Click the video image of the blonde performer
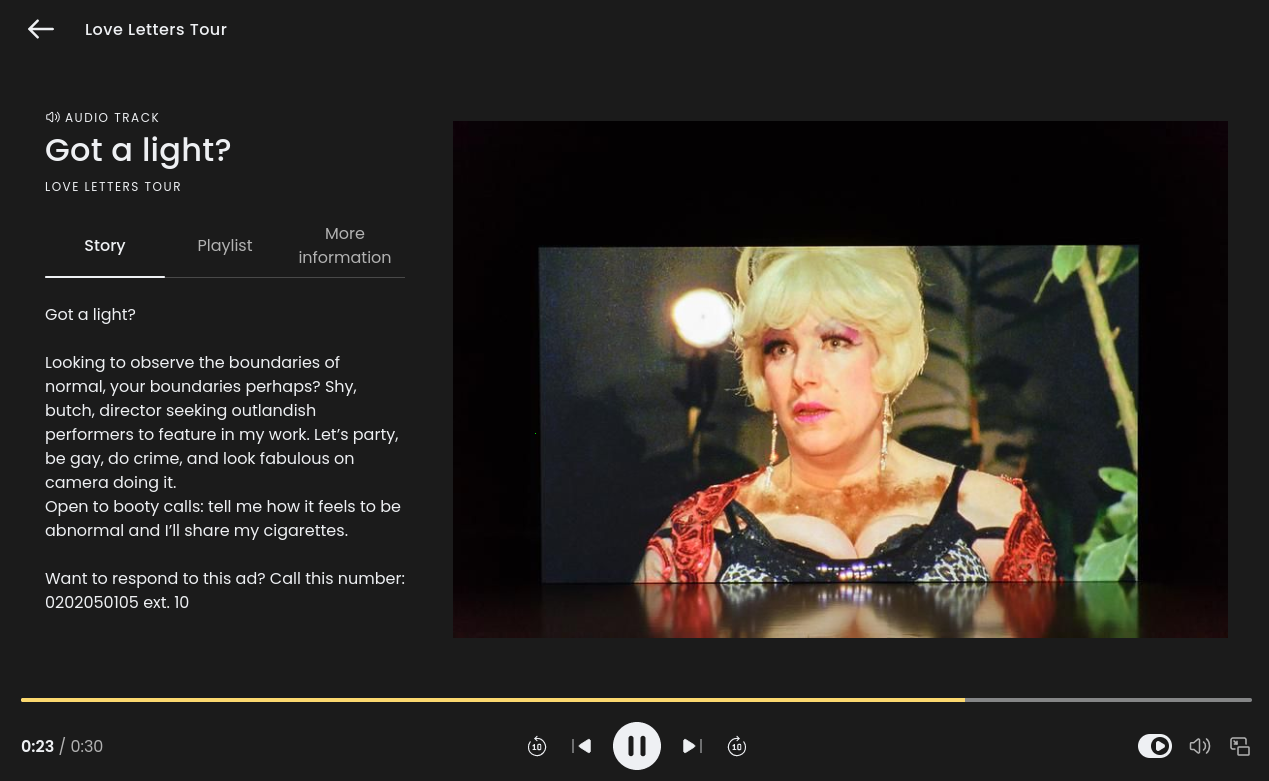The image size is (1269, 781). [x=839, y=400]
